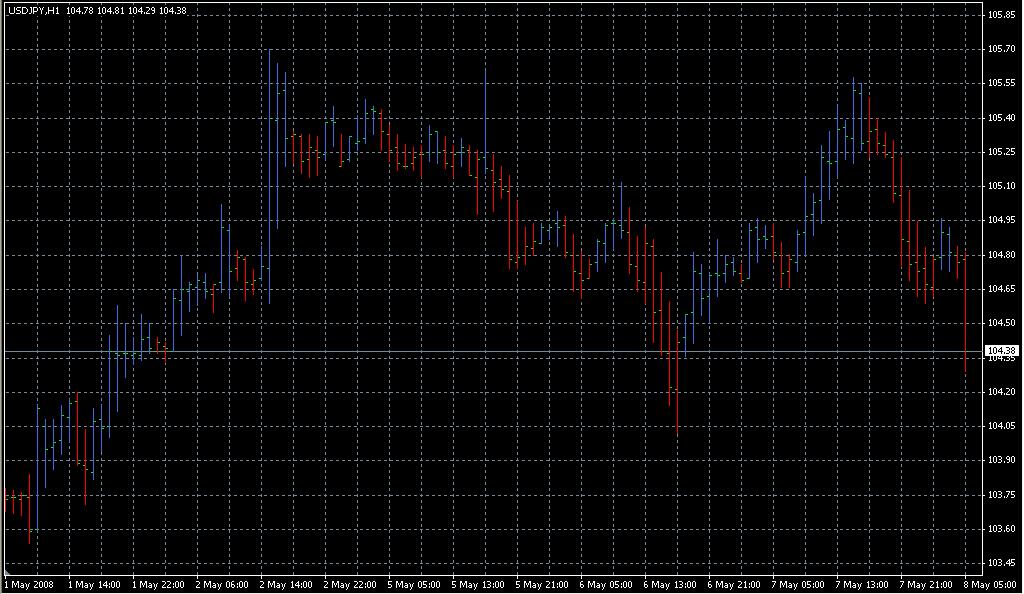
Task: Click the 2 May 22:00 time label
Action: 348,584
